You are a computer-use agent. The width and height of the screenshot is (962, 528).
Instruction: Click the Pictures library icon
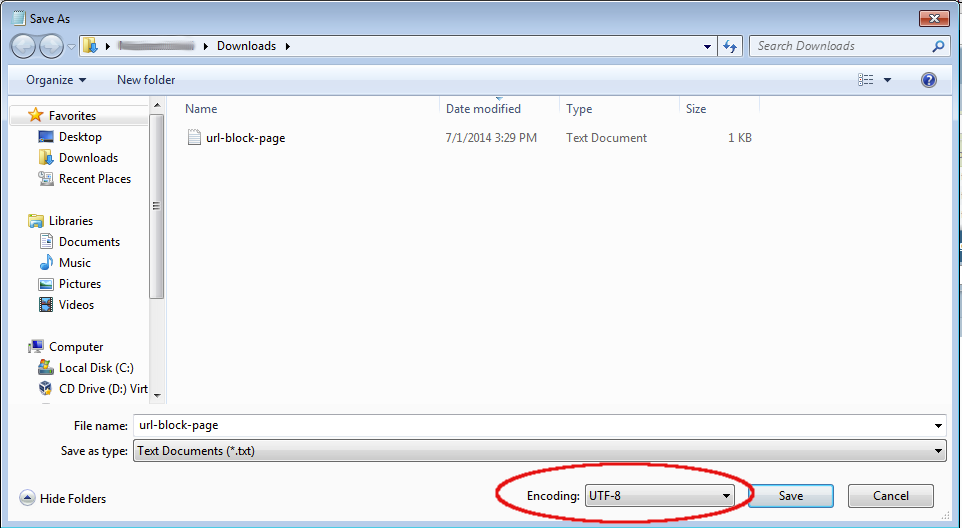coord(45,284)
